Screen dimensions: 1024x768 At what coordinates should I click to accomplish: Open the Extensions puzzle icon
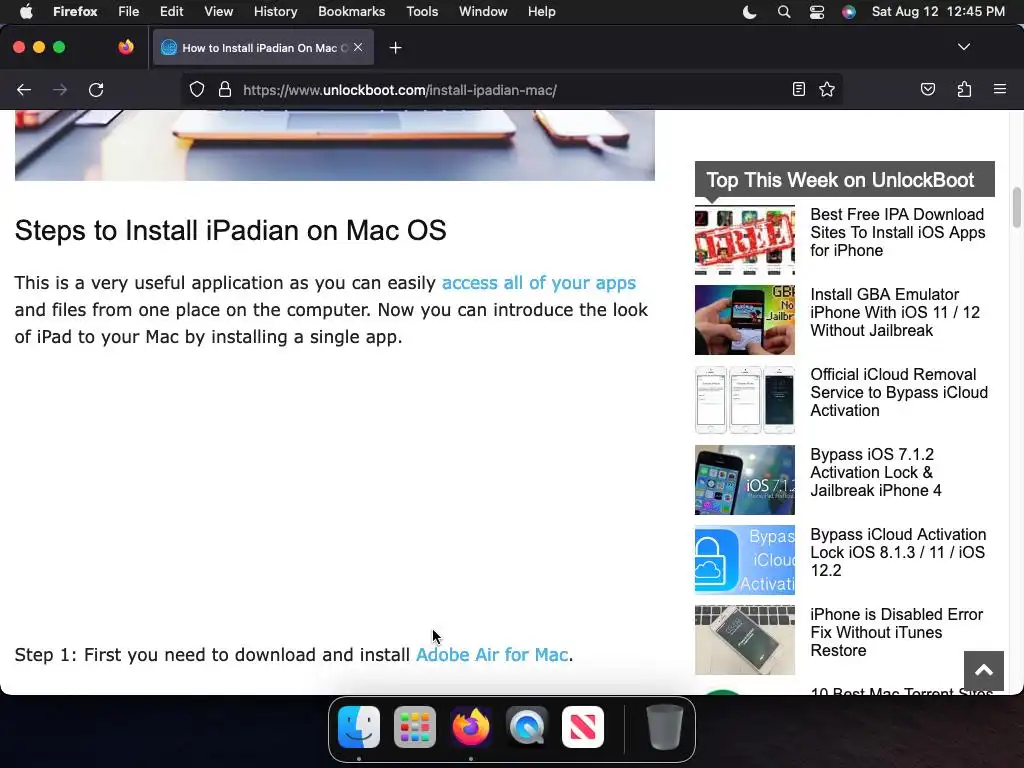tap(964, 89)
